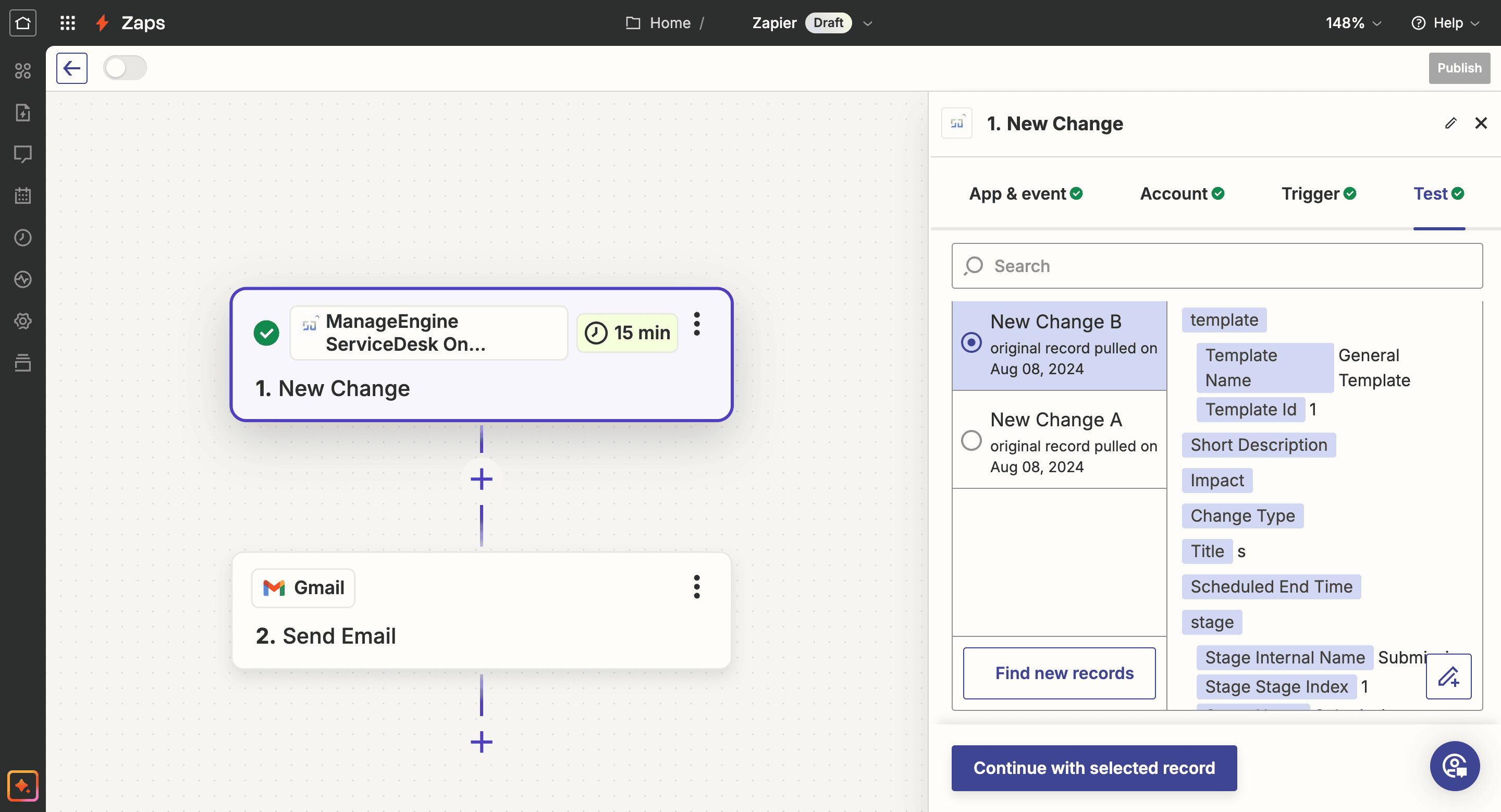Viewport: 1501px width, 812px height.
Task: Select the Short Description field tag
Action: point(1259,445)
